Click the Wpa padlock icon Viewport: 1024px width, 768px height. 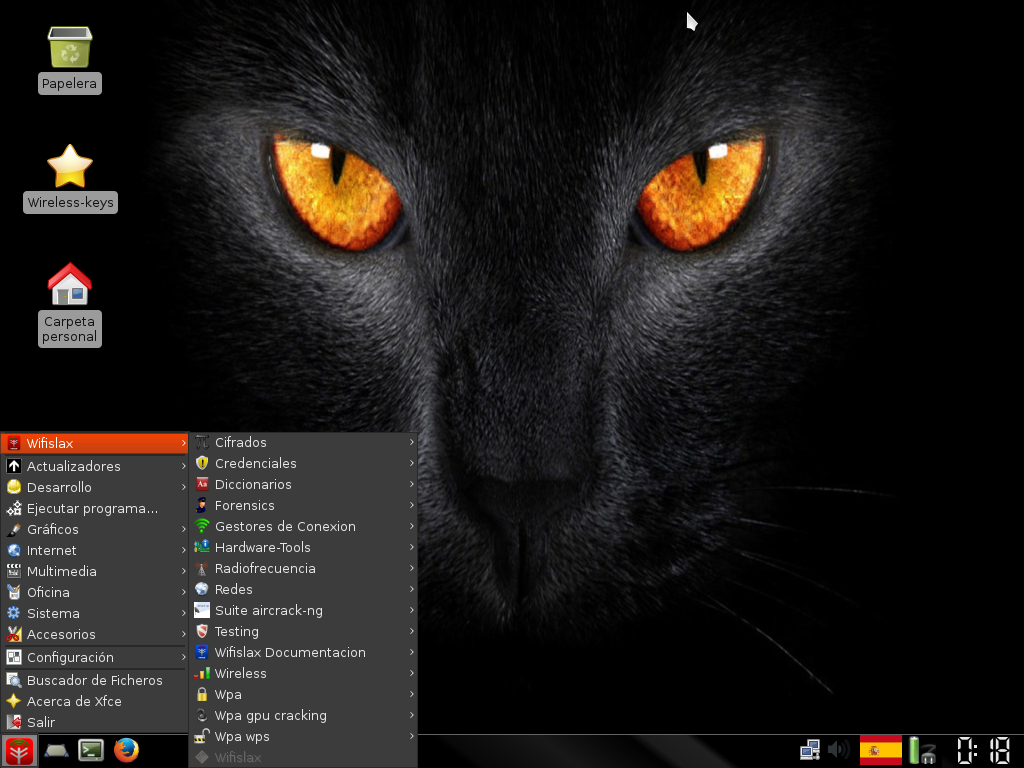click(x=202, y=695)
